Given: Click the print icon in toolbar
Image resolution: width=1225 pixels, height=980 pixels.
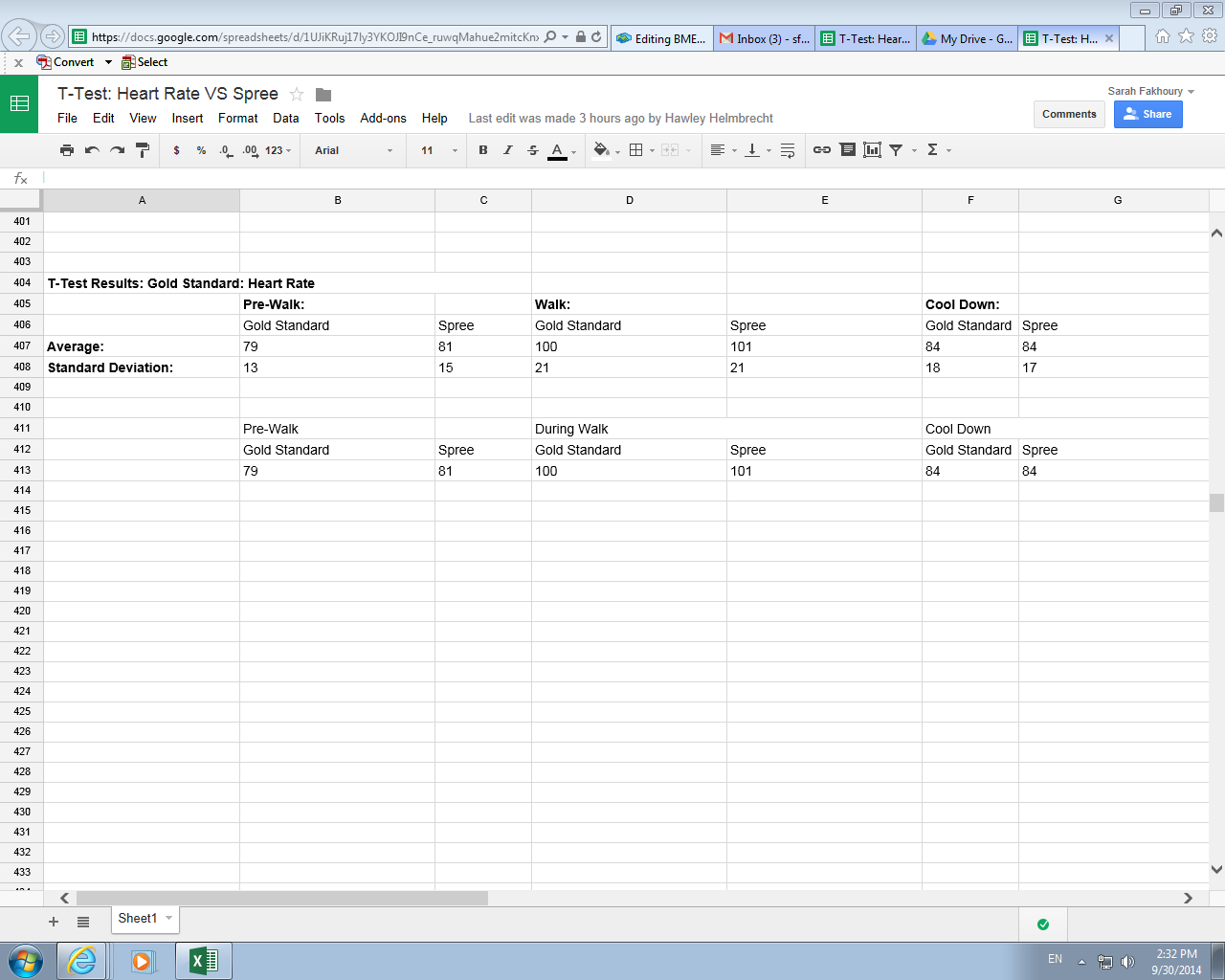Looking at the screenshot, I should click(66, 150).
